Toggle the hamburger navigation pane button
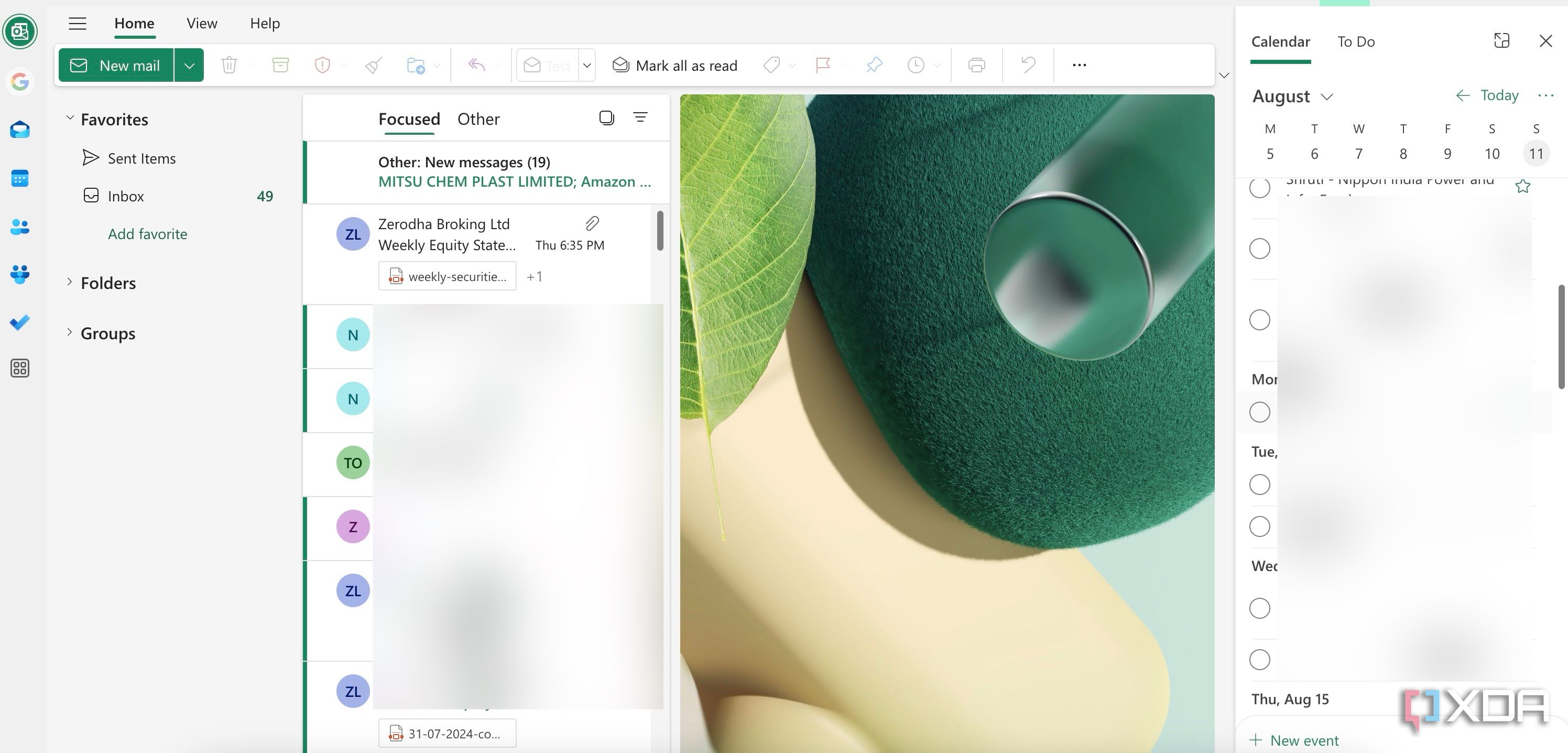 [78, 24]
